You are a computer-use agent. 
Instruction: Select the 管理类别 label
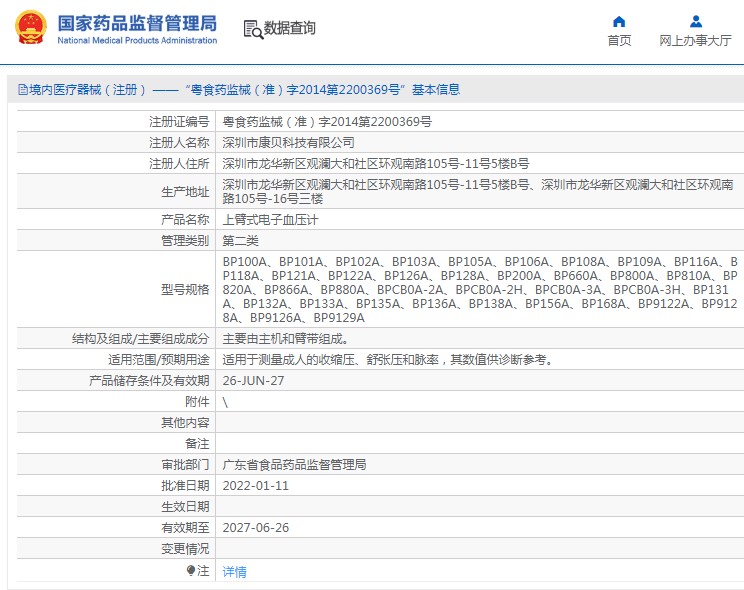[x=185, y=240]
